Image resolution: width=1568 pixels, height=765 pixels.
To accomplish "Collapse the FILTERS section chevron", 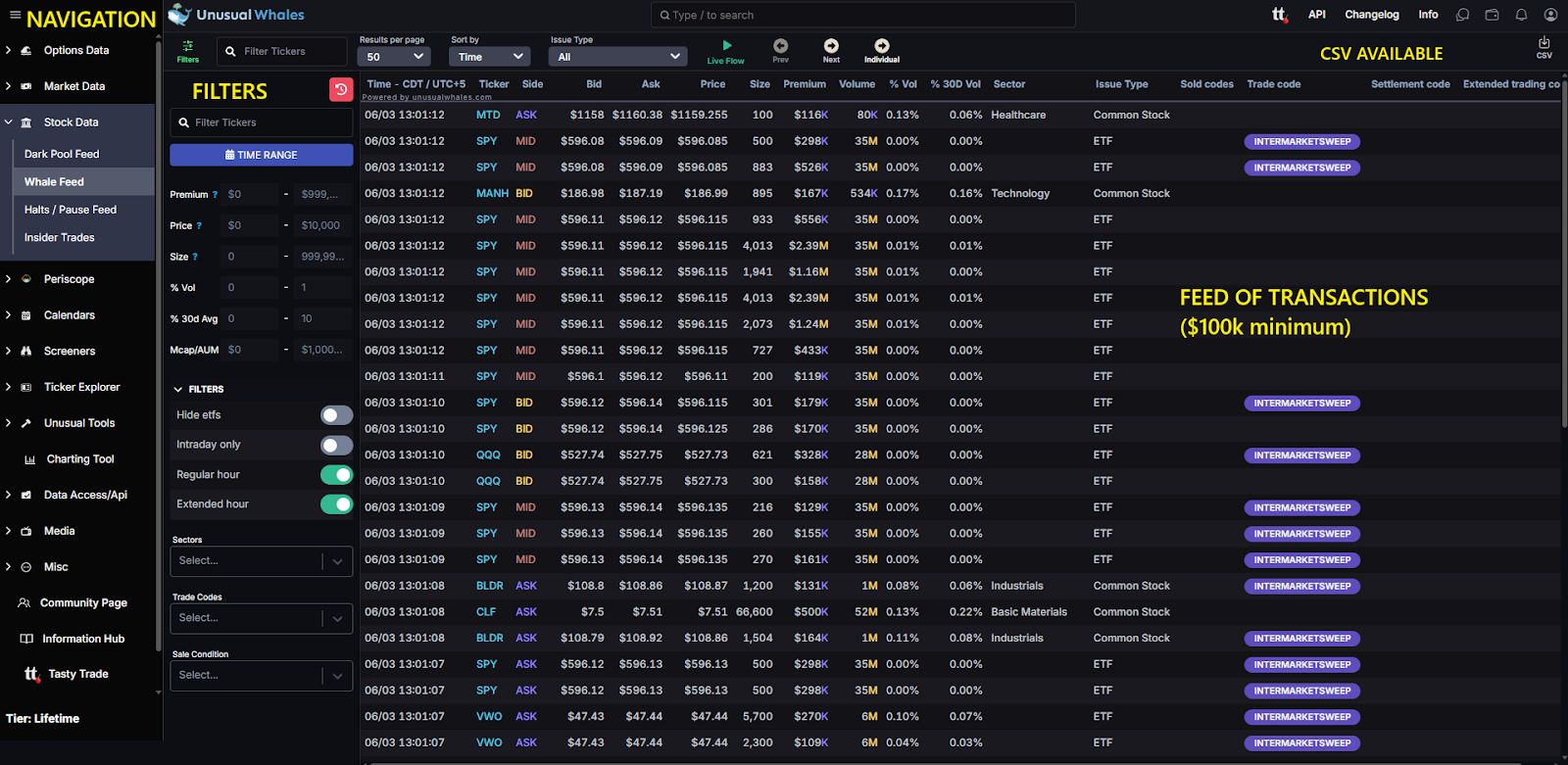I will pos(178,390).
